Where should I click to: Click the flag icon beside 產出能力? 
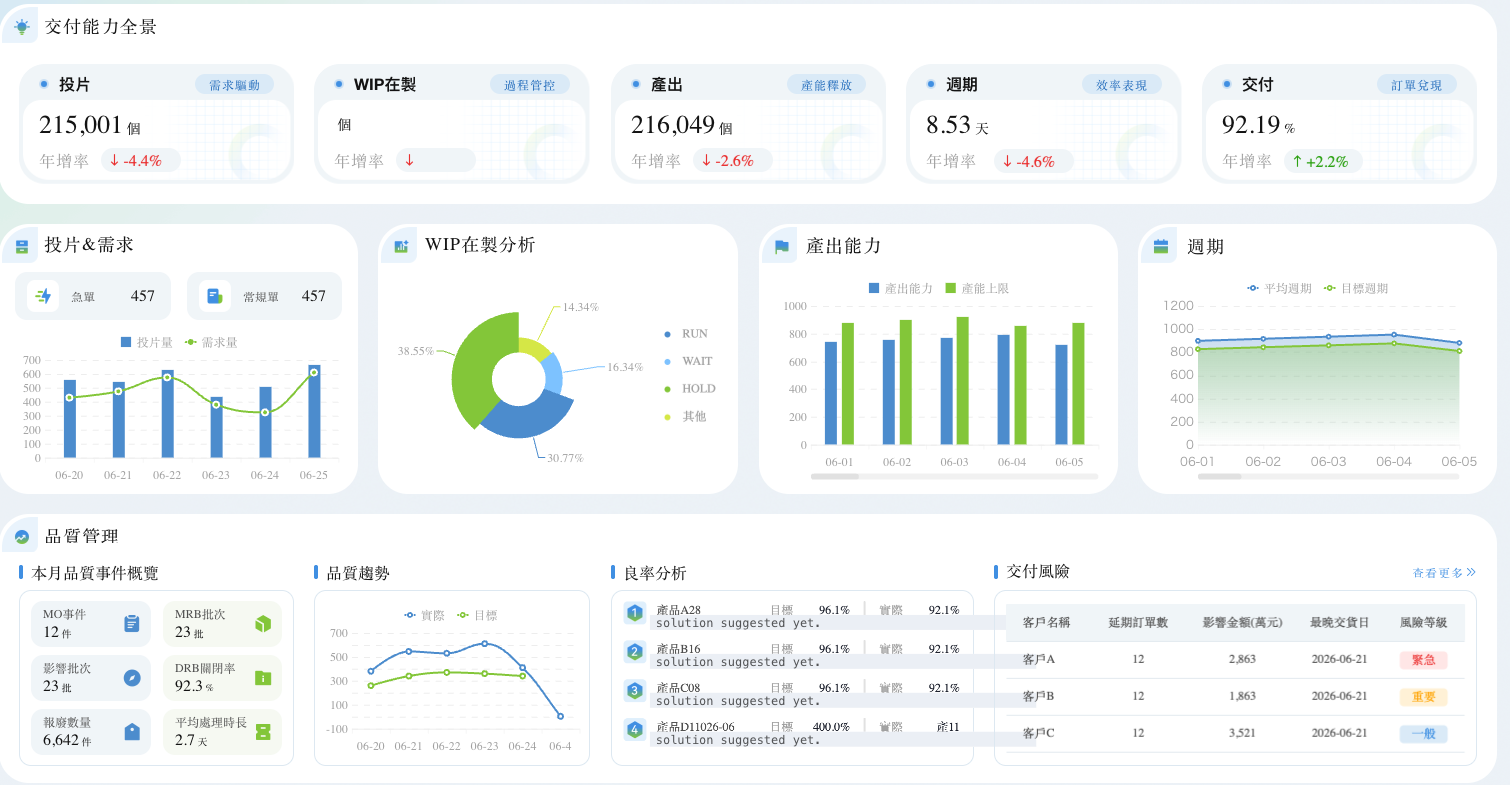(x=782, y=246)
